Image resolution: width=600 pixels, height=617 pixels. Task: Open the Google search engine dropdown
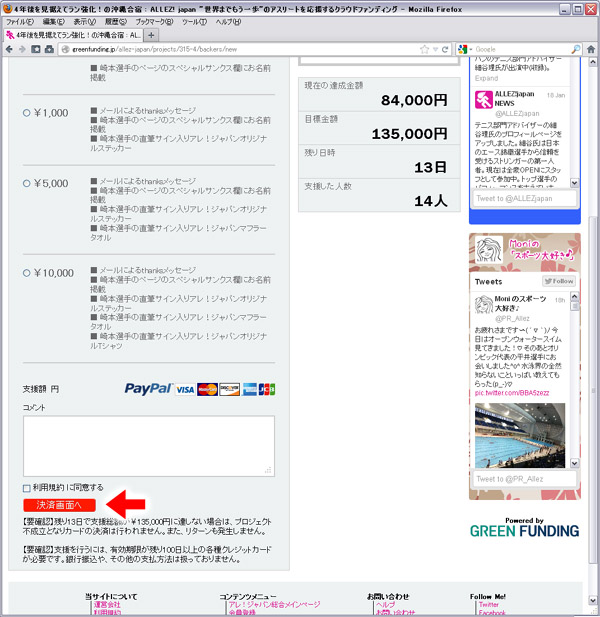[x=464, y=48]
